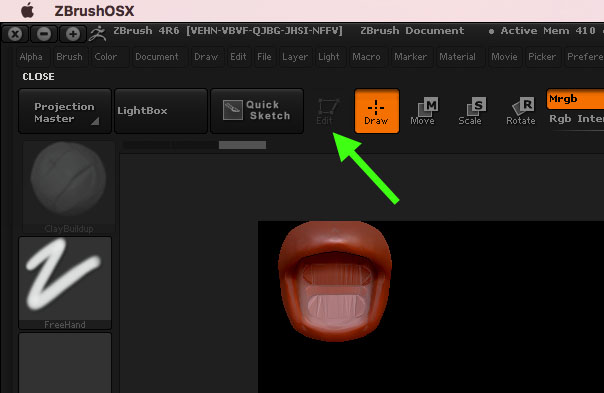Image resolution: width=604 pixels, height=393 pixels.
Task: Select the Scale tool
Action: point(471,111)
